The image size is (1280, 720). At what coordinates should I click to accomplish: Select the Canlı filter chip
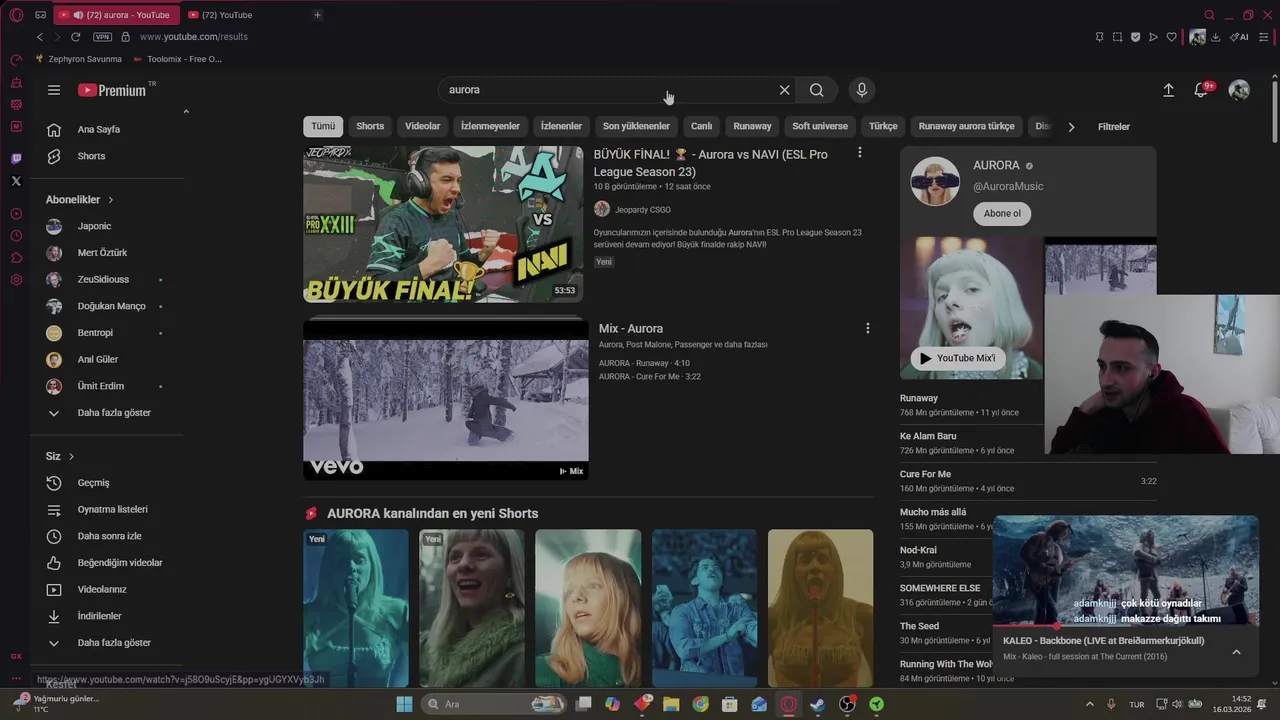pos(702,127)
